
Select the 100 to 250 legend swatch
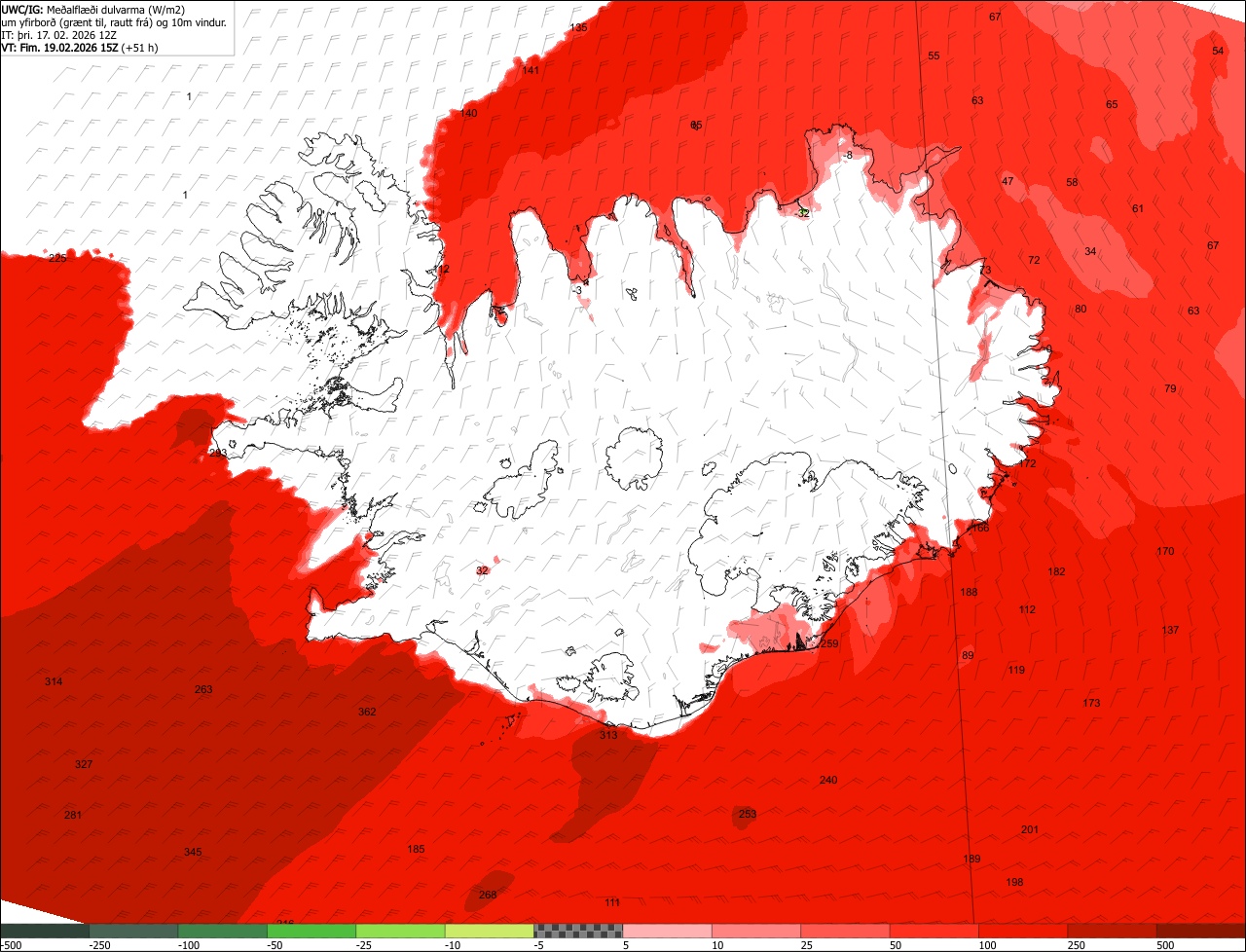point(1023,931)
